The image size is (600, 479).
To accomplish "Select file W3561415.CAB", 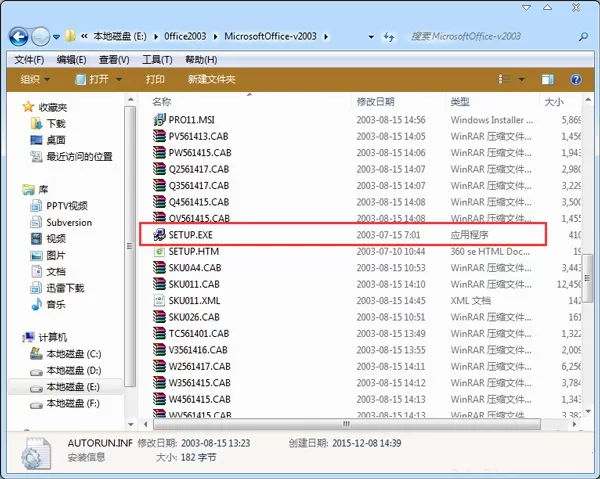I will 200,383.
